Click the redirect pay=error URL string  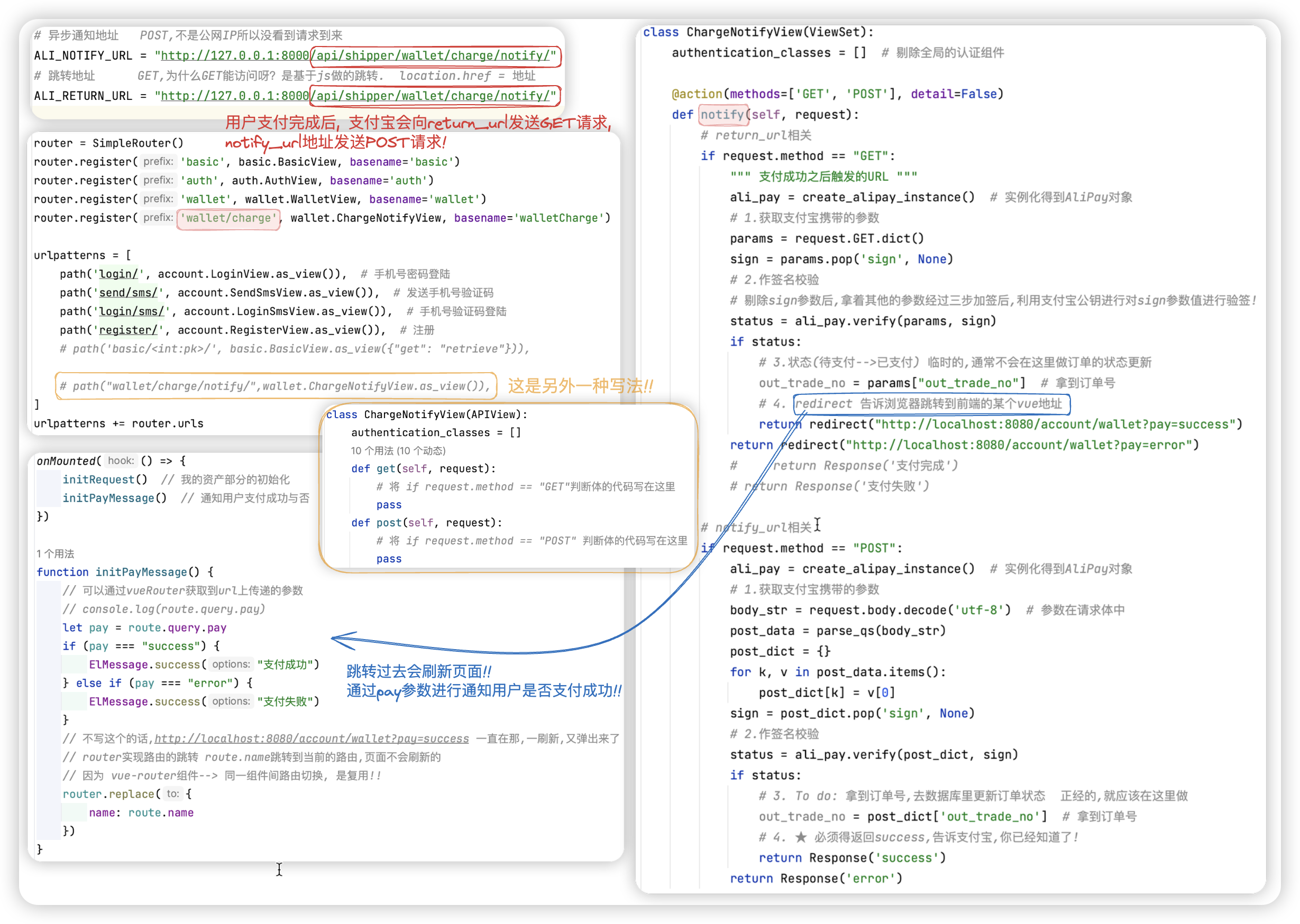tap(1018, 446)
